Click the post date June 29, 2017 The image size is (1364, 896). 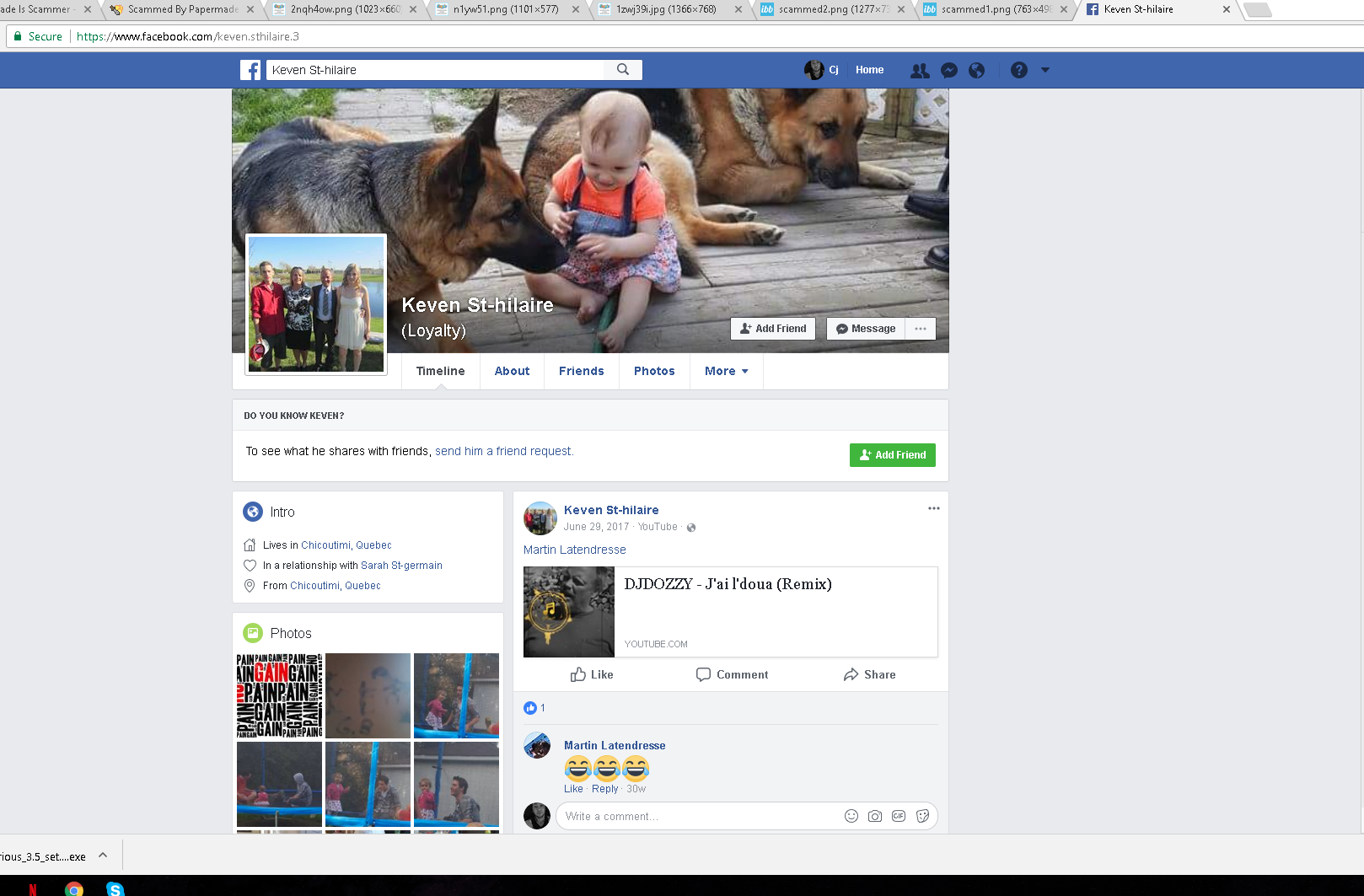597,527
